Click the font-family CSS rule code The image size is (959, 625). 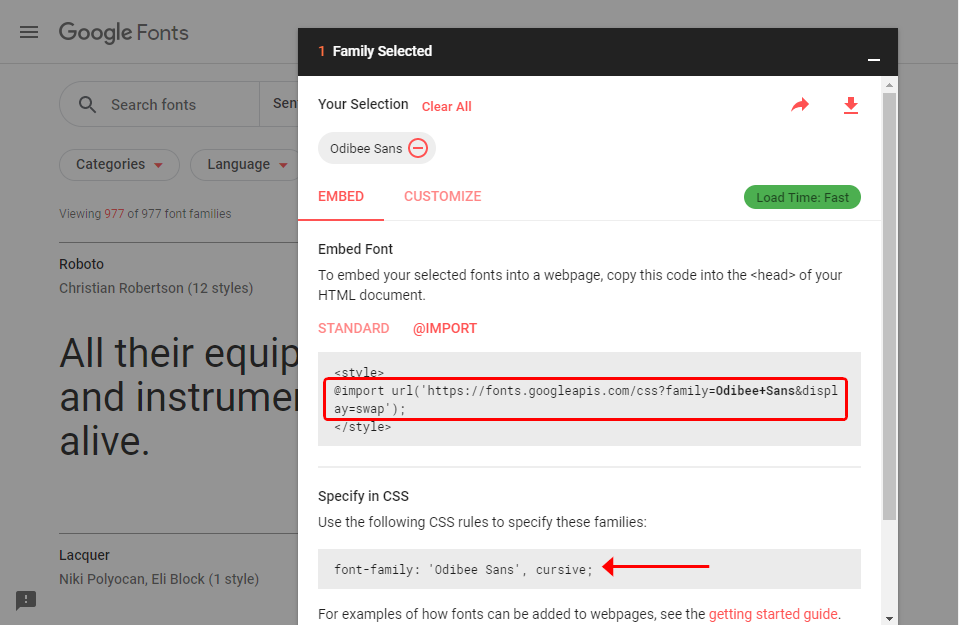(463, 569)
